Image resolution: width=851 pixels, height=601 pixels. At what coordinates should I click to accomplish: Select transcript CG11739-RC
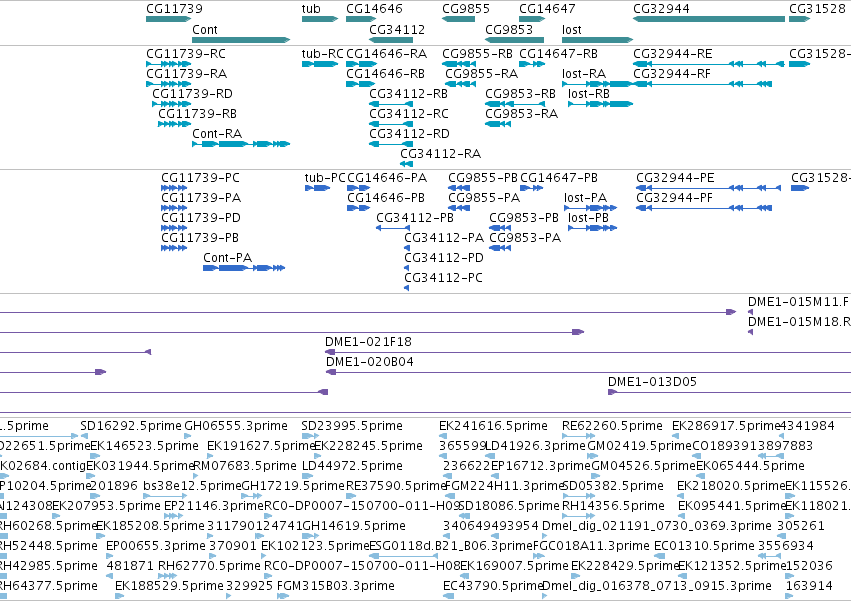[x=168, y=64]
